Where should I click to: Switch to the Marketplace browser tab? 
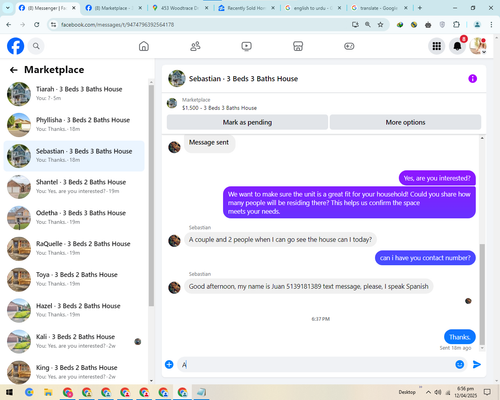tap(114, 8)
